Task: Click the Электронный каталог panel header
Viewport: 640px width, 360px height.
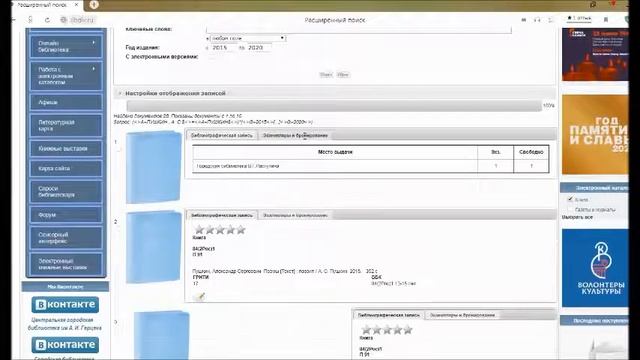Action: click(x=594, y=188)
